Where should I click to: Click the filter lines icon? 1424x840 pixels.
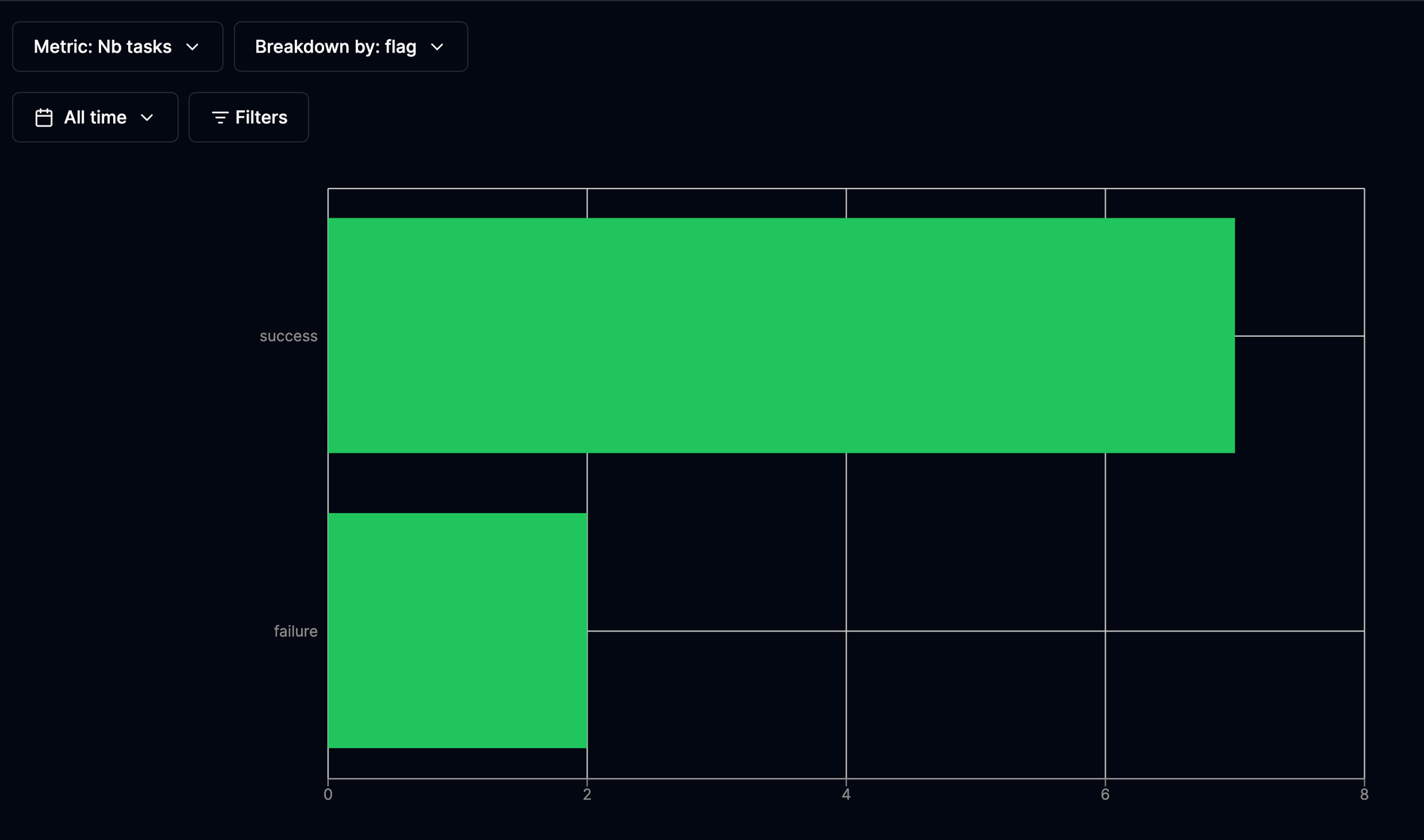(x=220, y=117)
